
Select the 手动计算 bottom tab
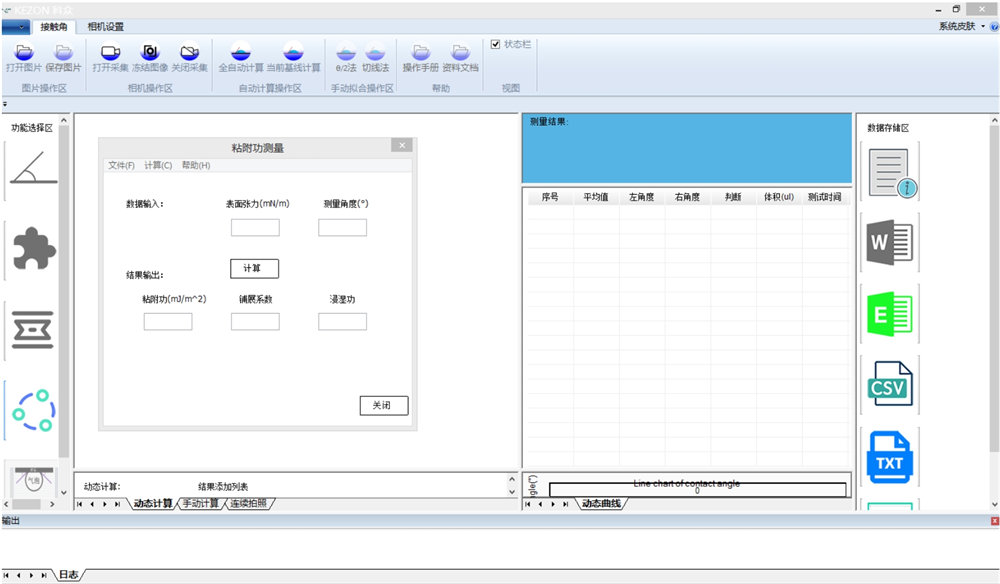pyautogui.click(x=200, y=504)
